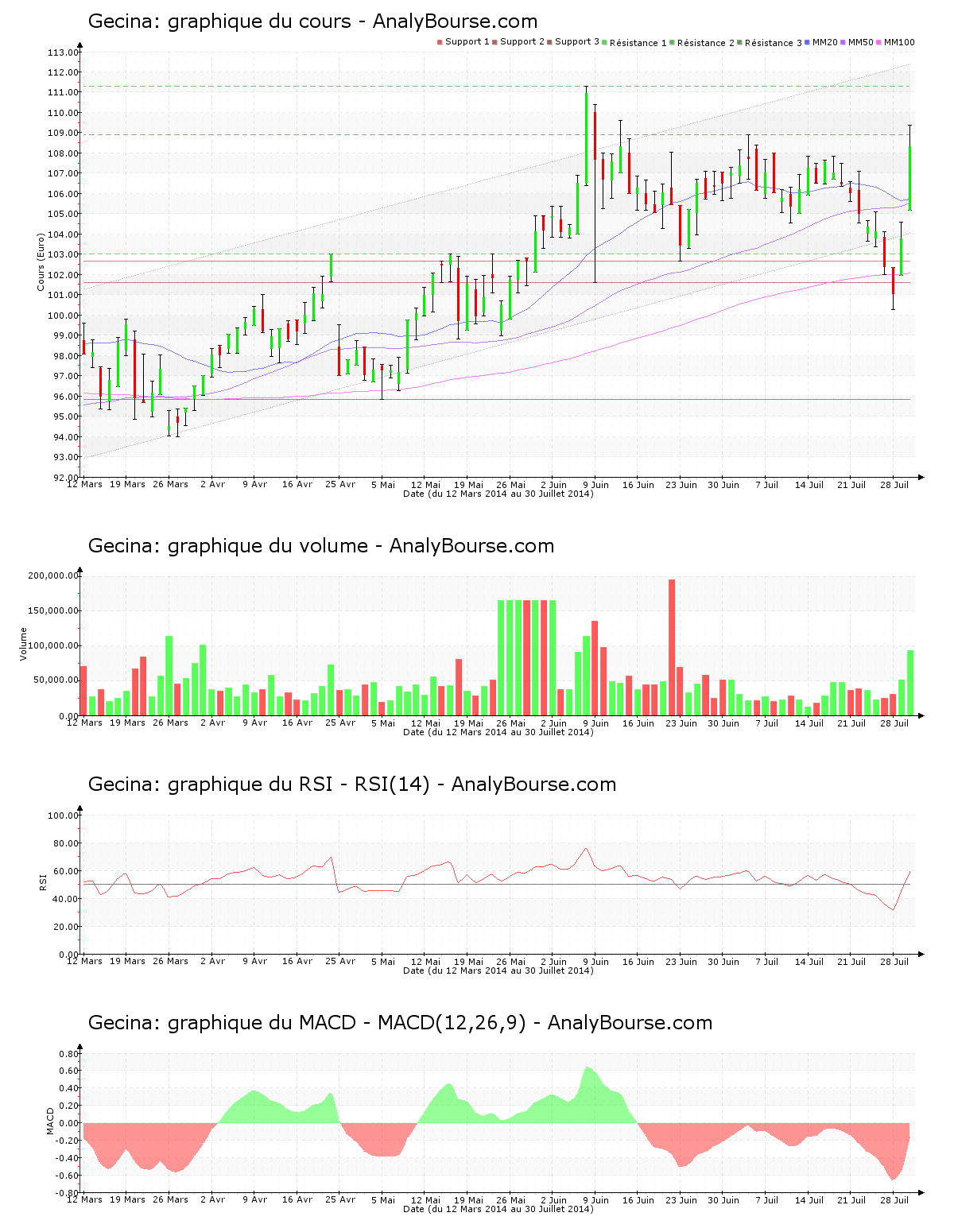Click the 150,000.00 volume axis value
The image size is (954, 1232).
(53, 611)
